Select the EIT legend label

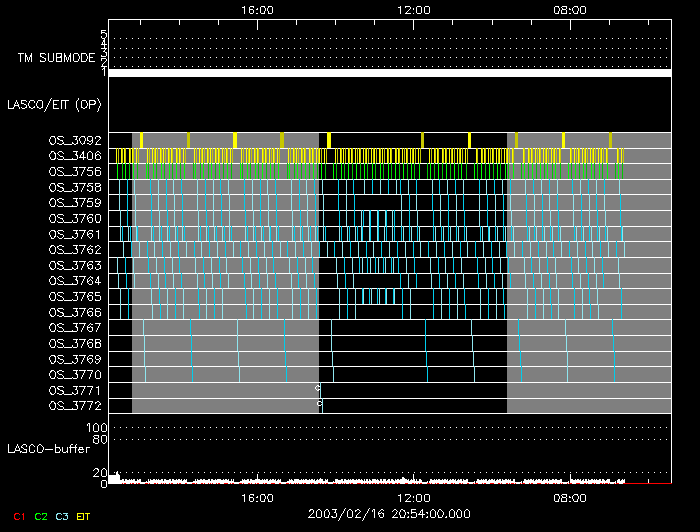[x=84, y=515]
